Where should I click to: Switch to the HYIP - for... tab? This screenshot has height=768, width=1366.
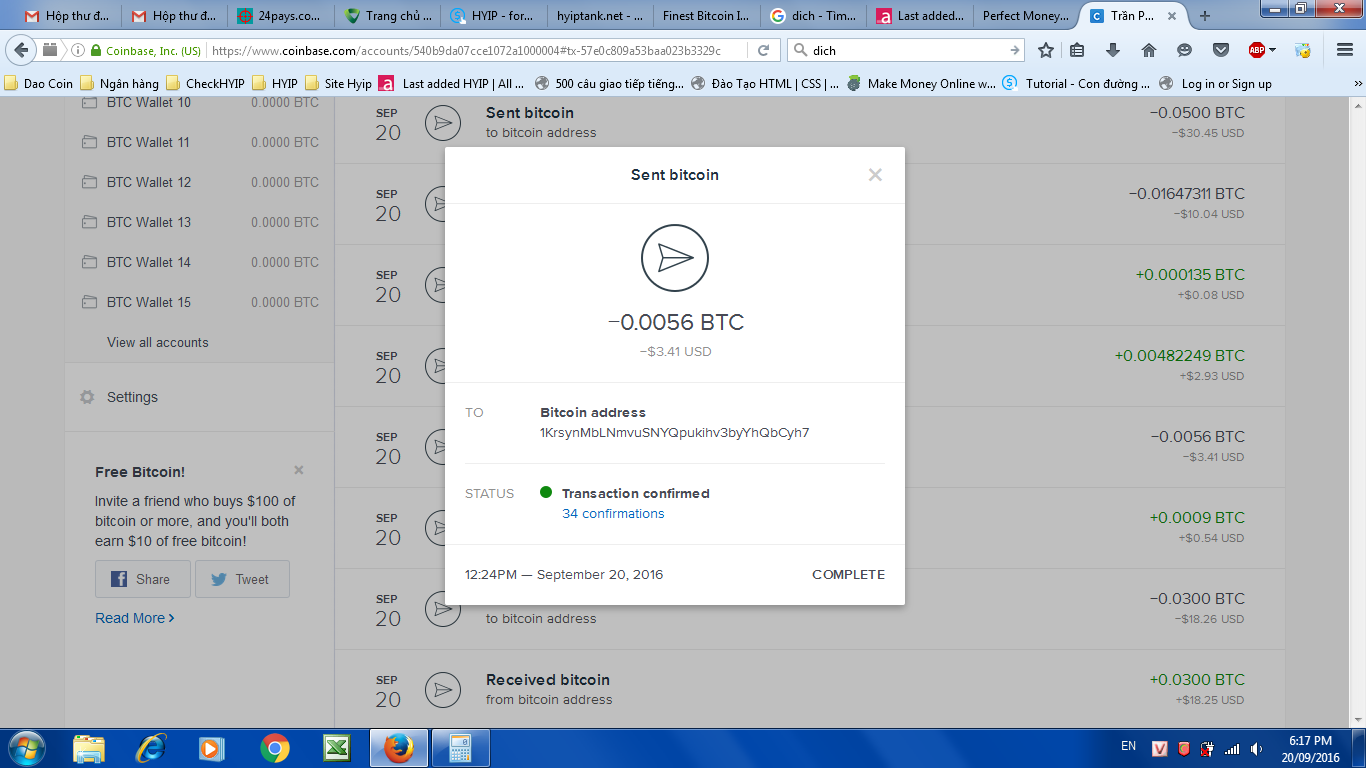pyautogui.click(x=495, y=16)
